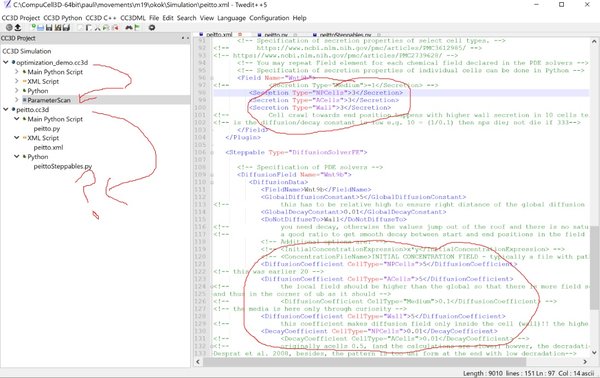The image size is (600, 378).
Task: Save the file with the first floppy icon
Action: pyautogui.click(x=49, y=28)
